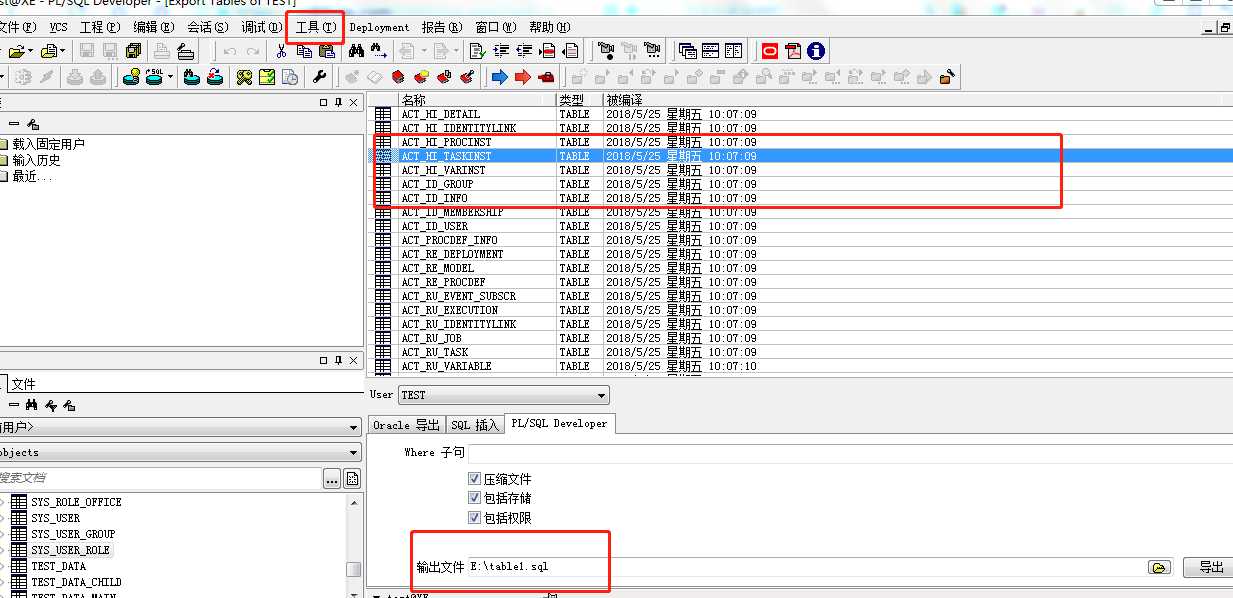Select 载入固定用户 in the left list
Screen dimensions: 1233x598
[x=48, y=144]
